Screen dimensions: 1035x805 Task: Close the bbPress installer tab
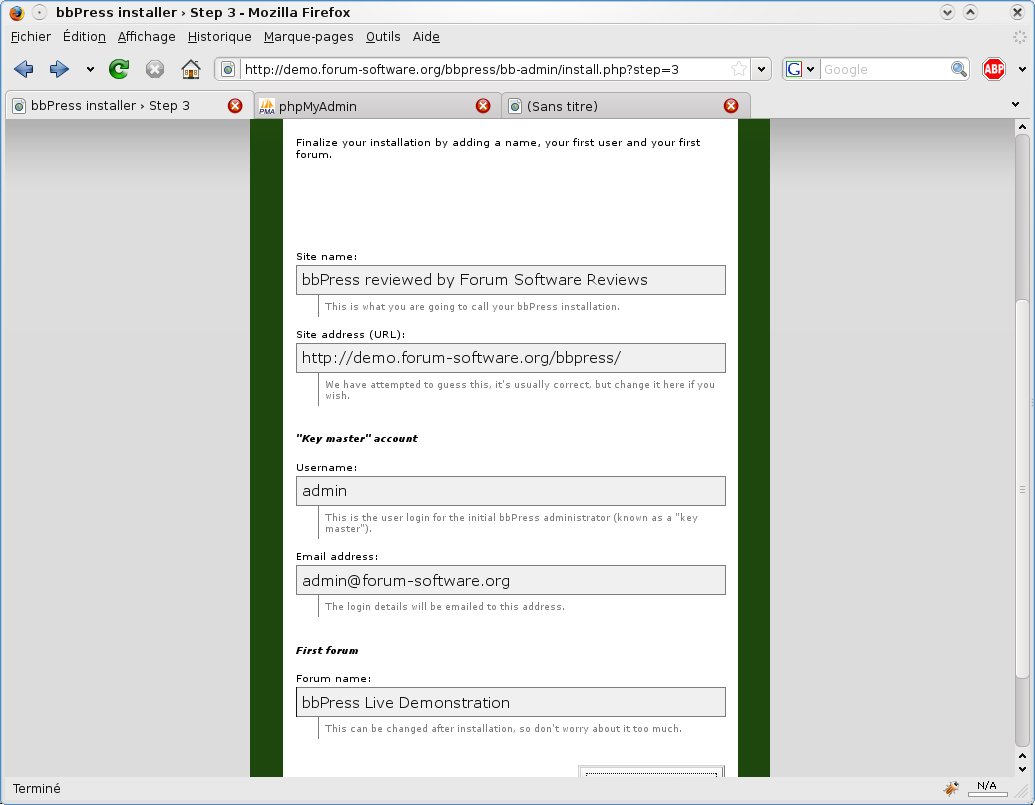(x=235, y=106)
